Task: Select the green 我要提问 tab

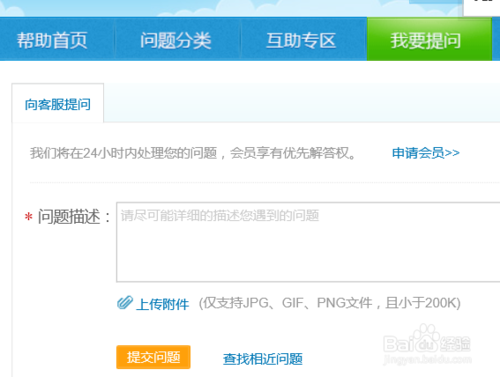Action: pyautogui.click(x=429, y=39)
